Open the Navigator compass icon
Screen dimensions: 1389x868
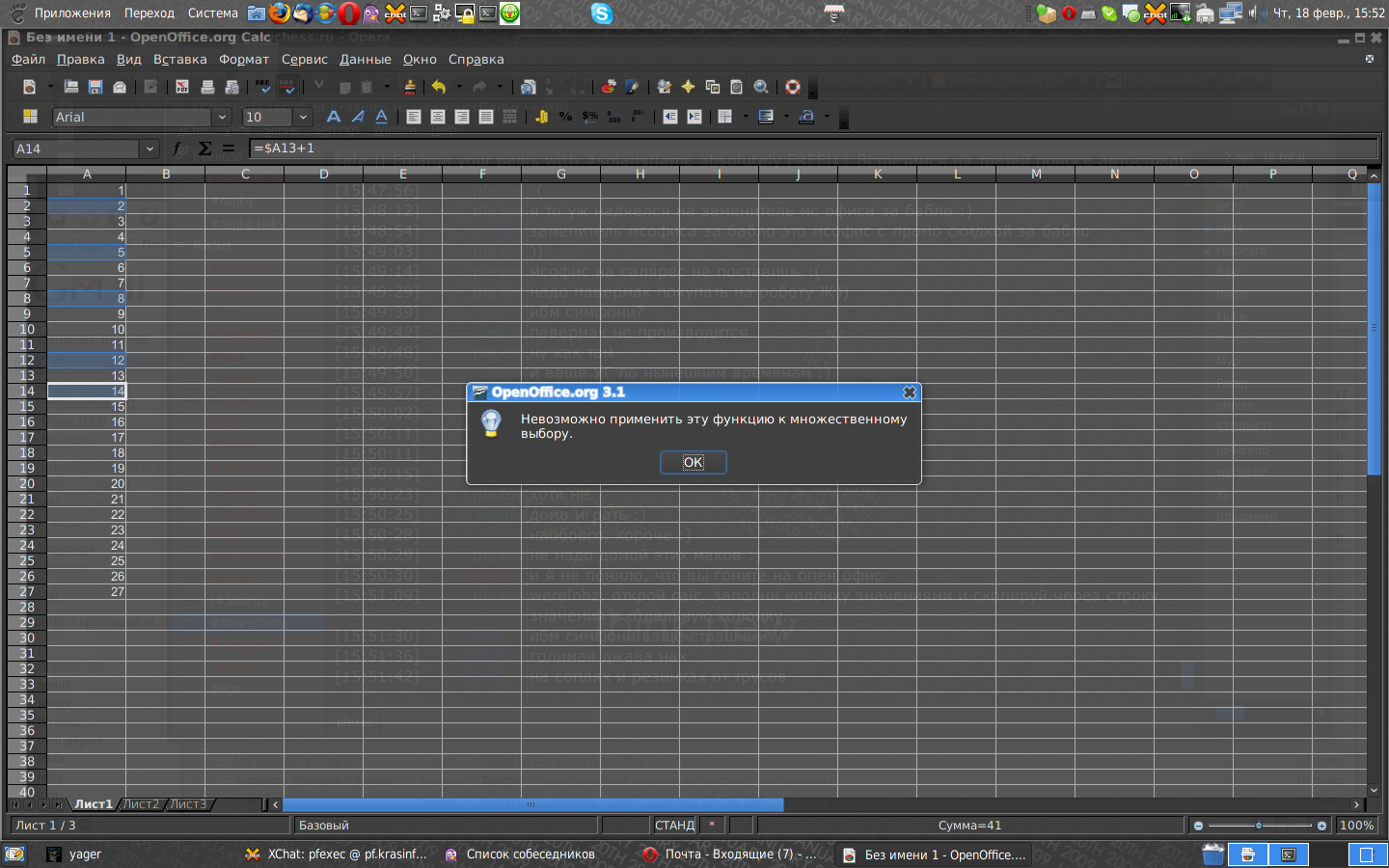click(688, 87)
